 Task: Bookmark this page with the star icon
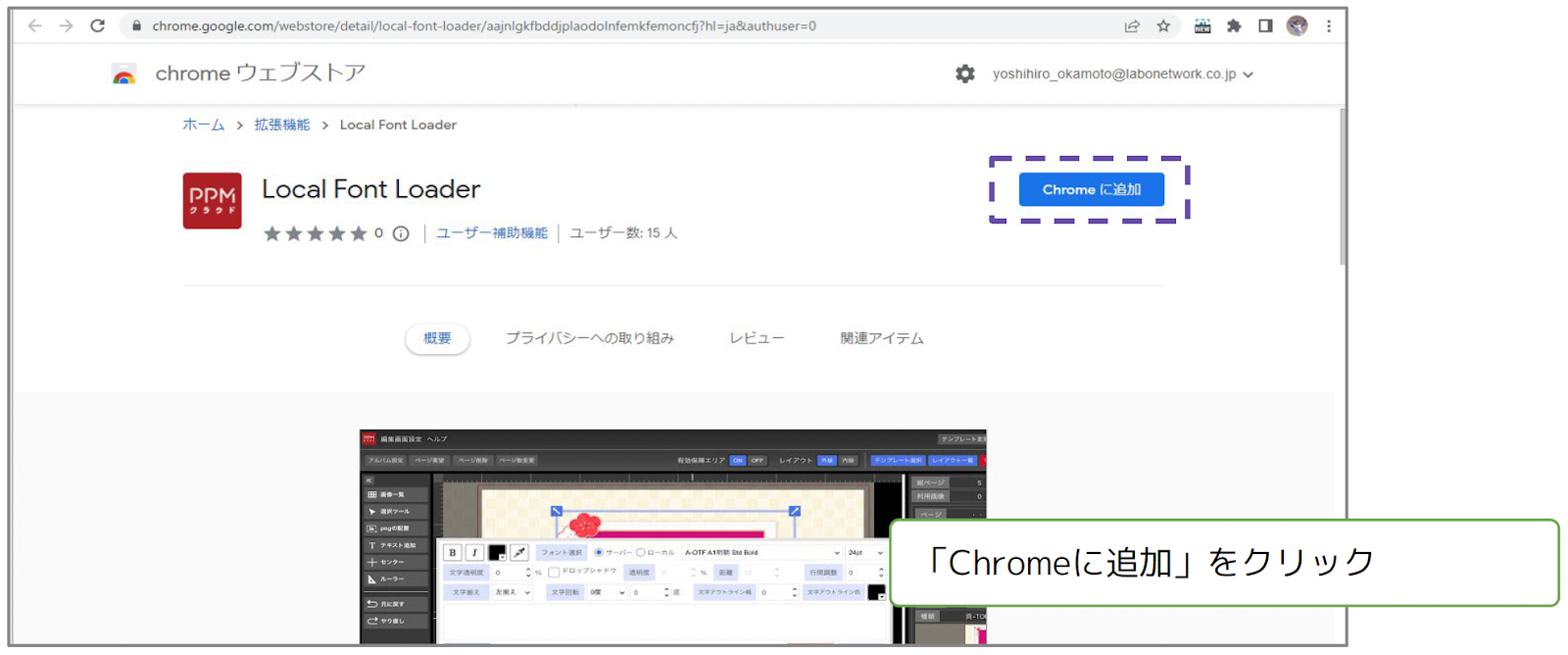pos(1163,26)
